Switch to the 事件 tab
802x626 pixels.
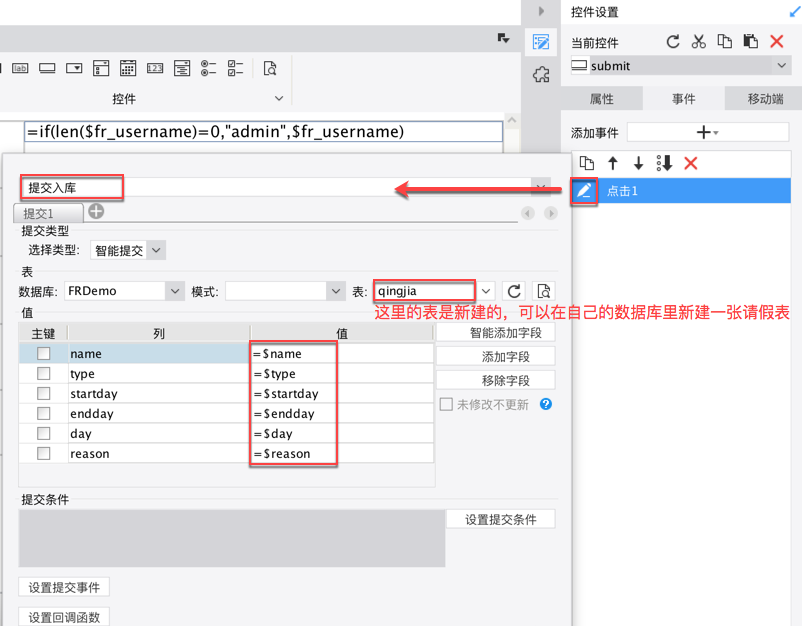pyautogui.click(x=683, y=99)
